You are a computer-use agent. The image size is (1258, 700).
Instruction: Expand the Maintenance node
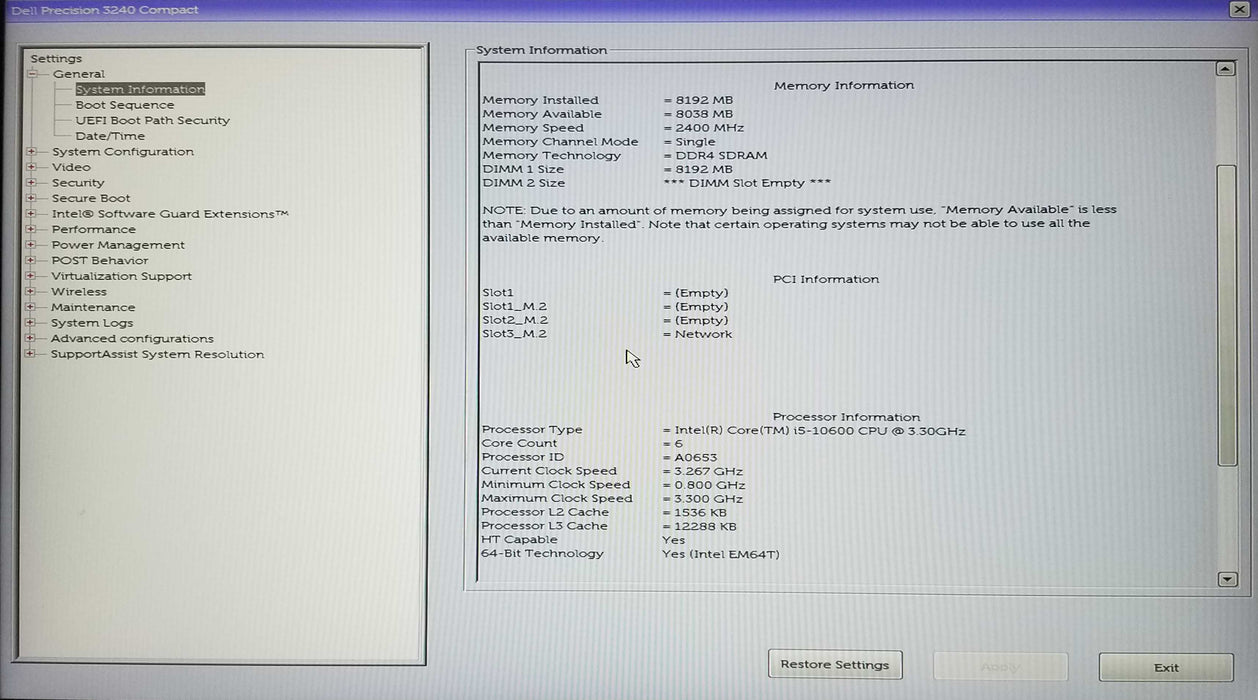[32, 307]
